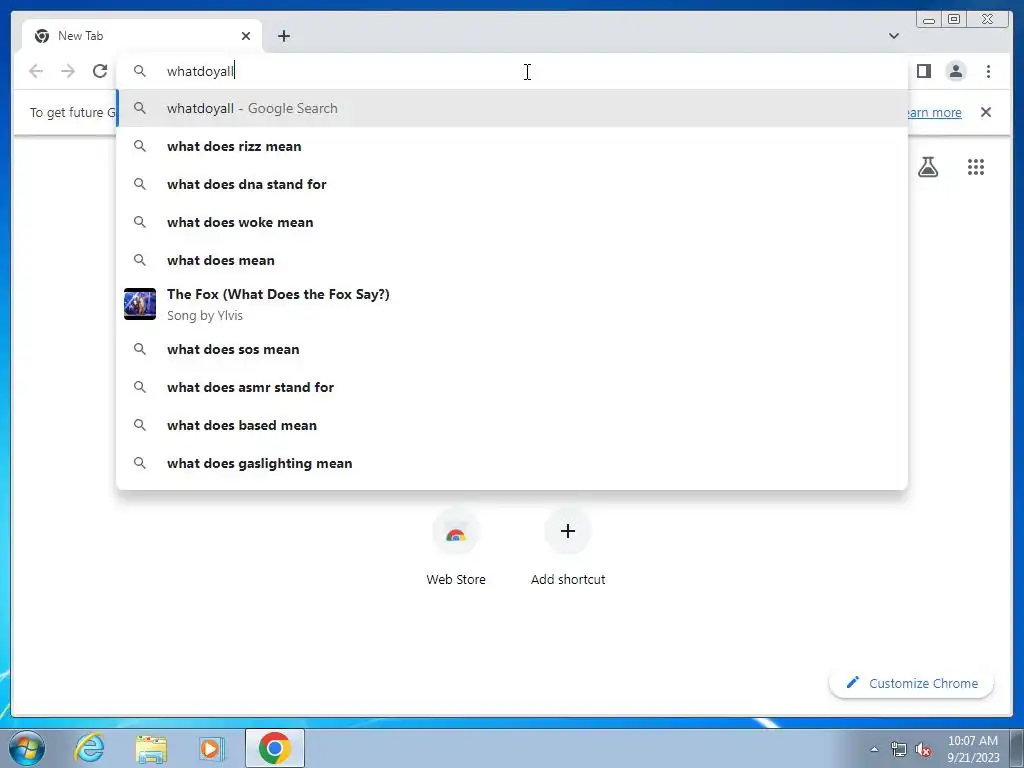
Task: Click the magnifier icon in address bar
Action: [140, 71]
